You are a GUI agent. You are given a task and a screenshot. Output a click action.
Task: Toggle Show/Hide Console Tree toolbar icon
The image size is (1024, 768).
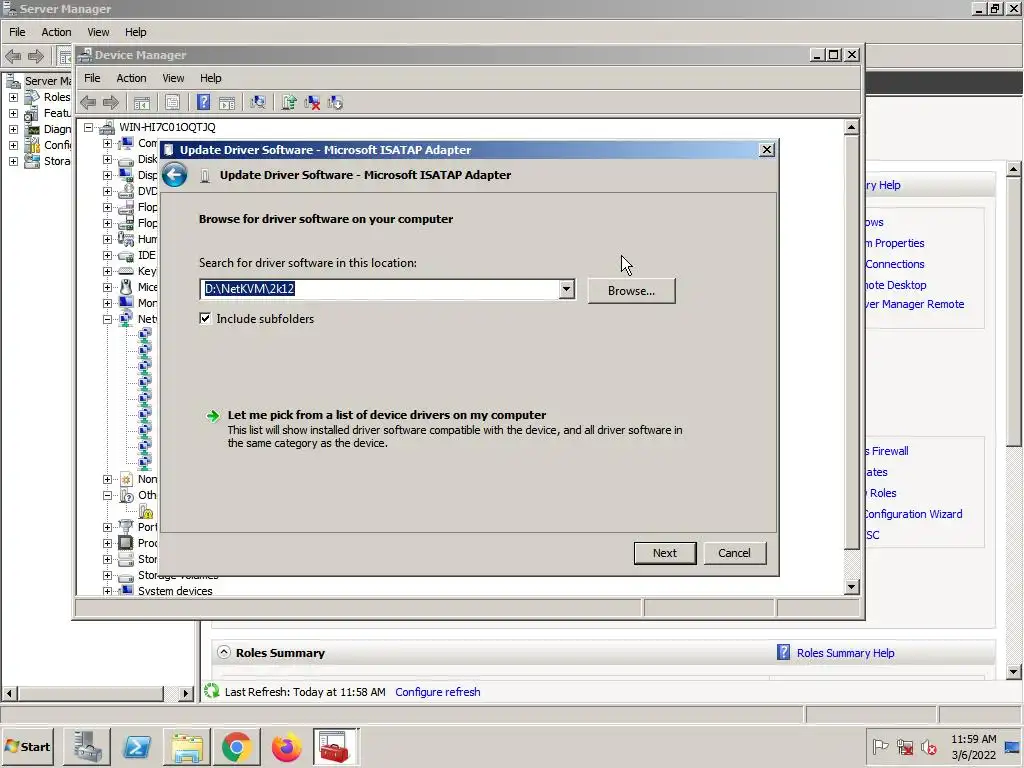(142, 103)
